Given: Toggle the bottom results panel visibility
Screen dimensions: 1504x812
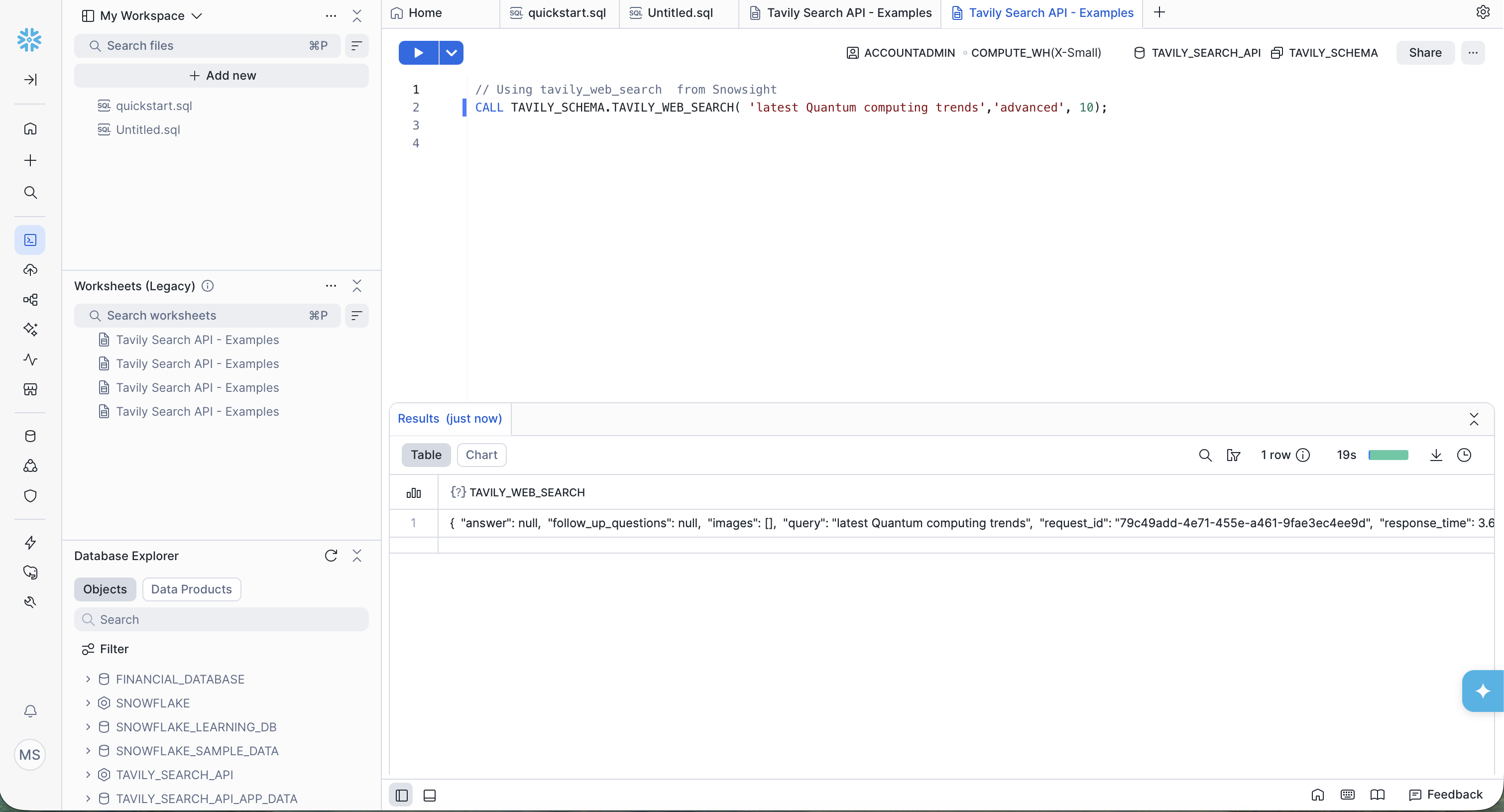Looking at the screenshot, I should pos(430,795).
